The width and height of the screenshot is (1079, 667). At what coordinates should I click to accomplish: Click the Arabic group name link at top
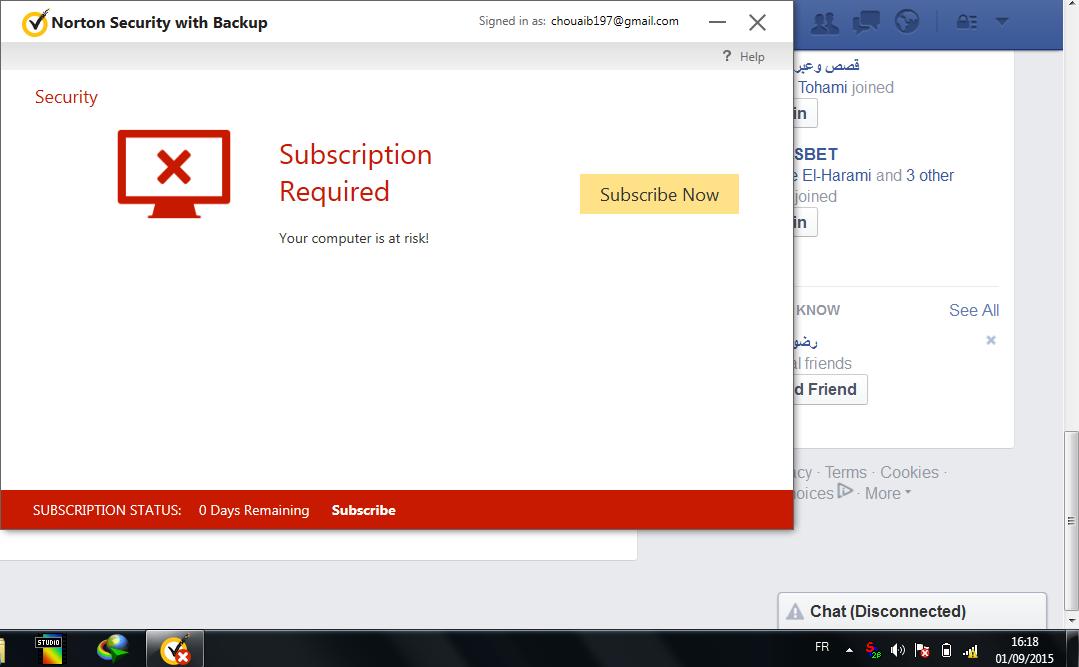click(828, 65)
